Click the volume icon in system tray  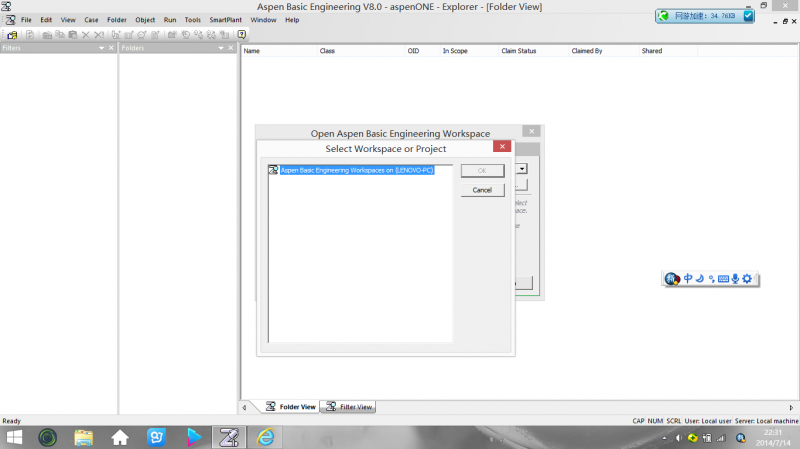pyautogui.click(x=679, y=438)
